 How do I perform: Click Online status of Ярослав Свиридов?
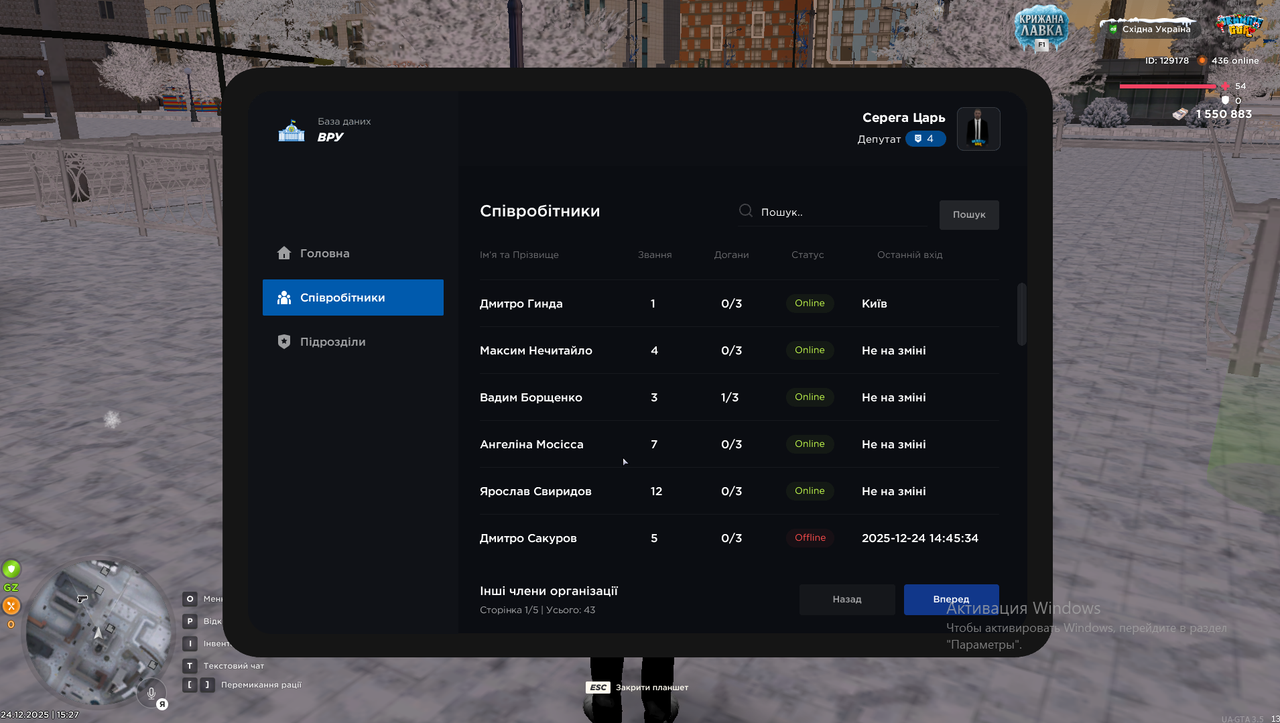click(810, 491)
